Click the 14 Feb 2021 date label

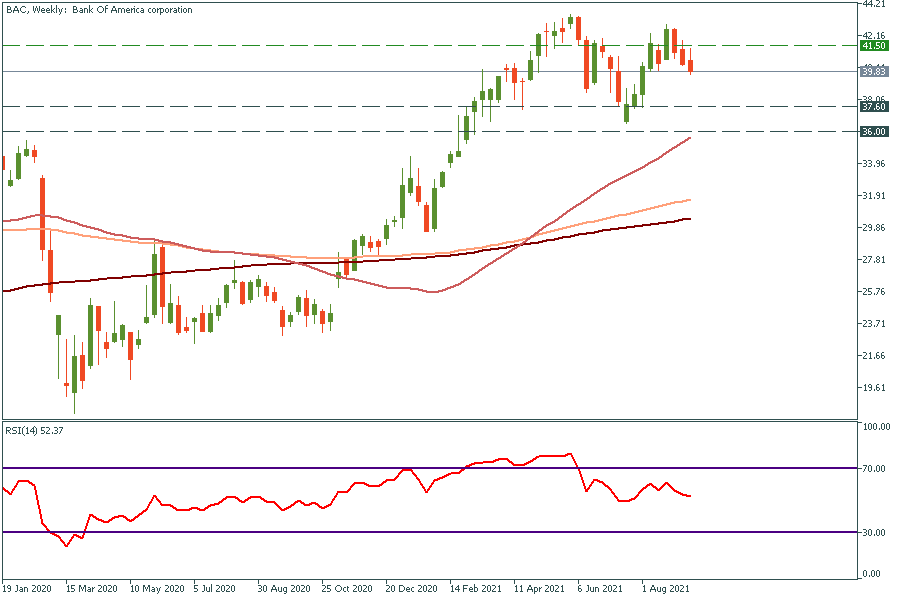(477, 590)
